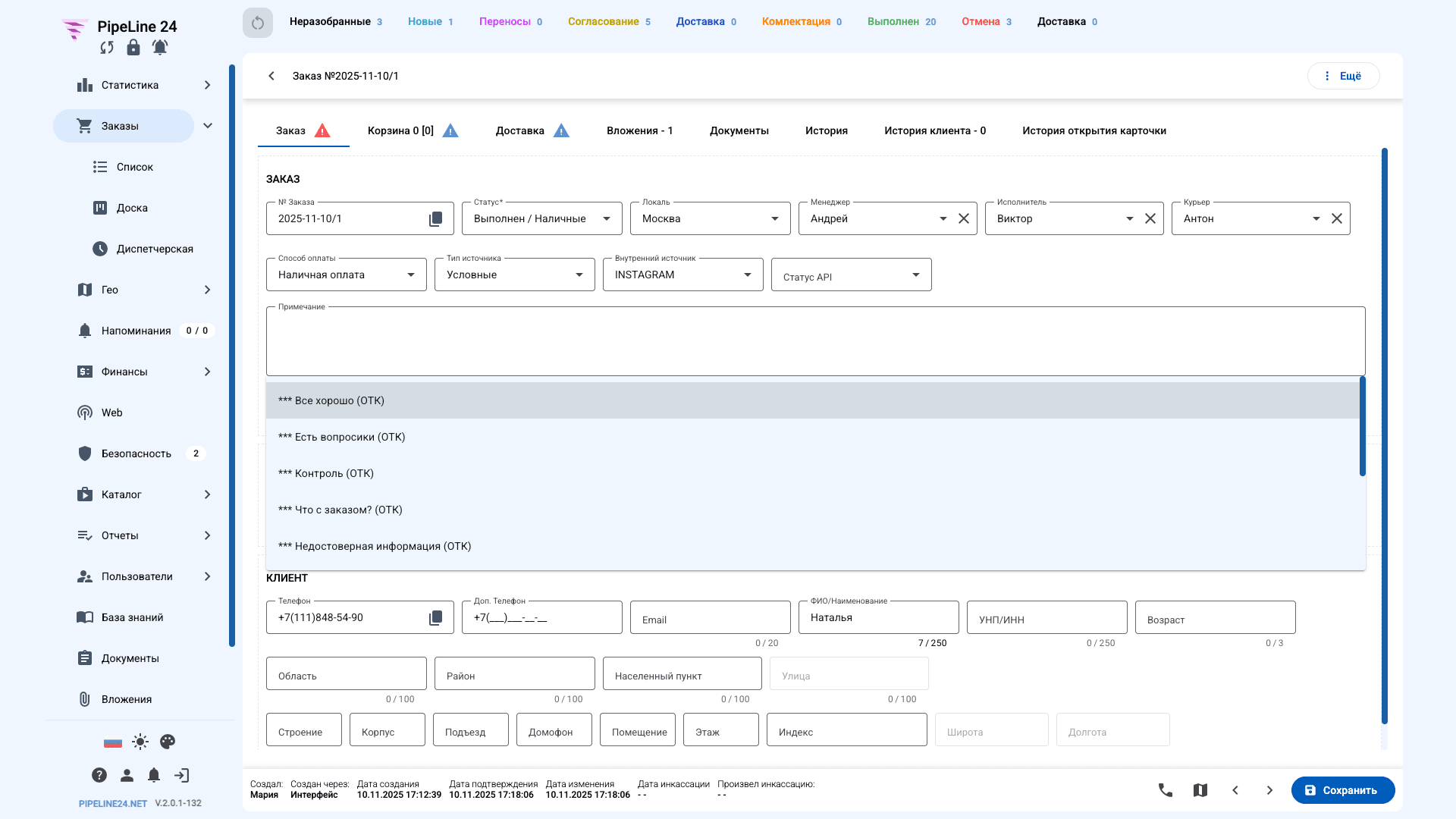Select '*** Все хорошо (ОТК)' suggestion

click(812, 400)
